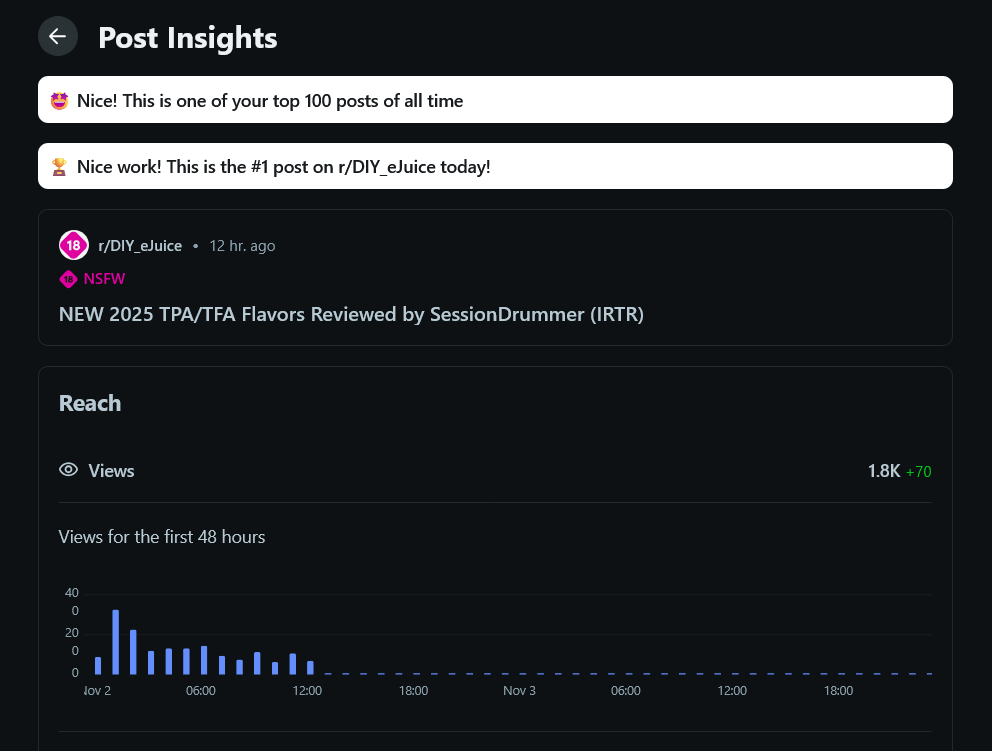
Task: Open the TPA/TFA Flavors Reviewed post title
Action: point(351,314)
